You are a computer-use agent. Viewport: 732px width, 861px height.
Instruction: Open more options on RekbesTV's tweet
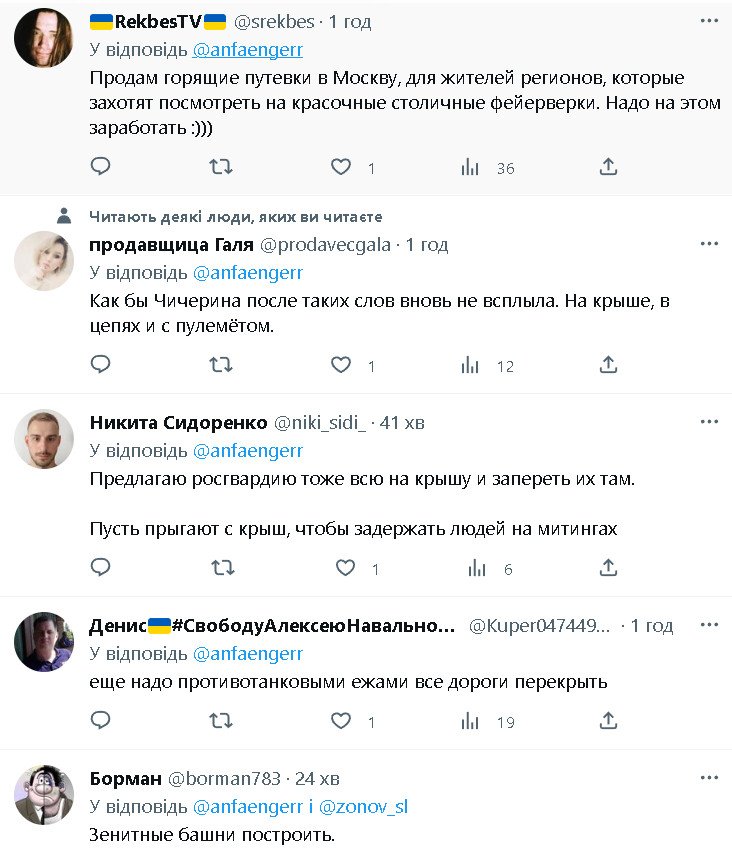709,22
